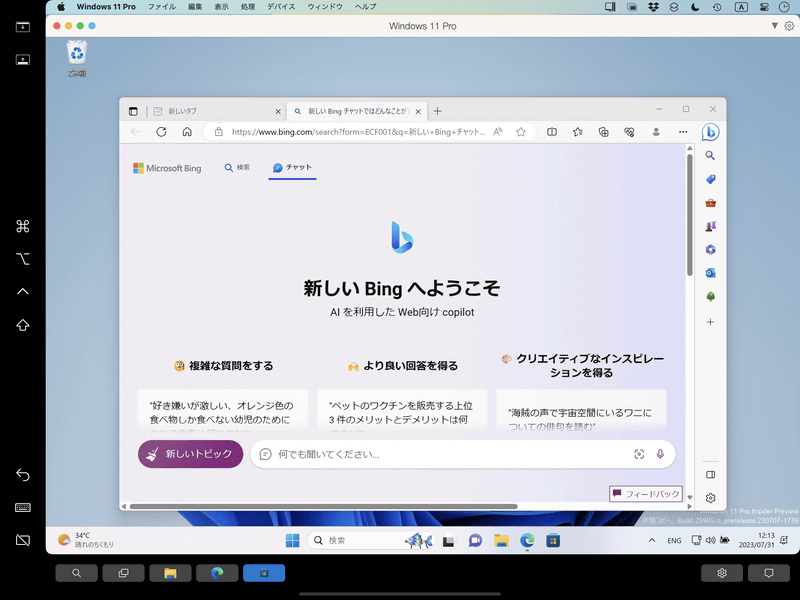Image resolution: width=800 pixels, height=600 pixels.
Task: Click the read aloud icon in address bar
Action: click(497, 132)
